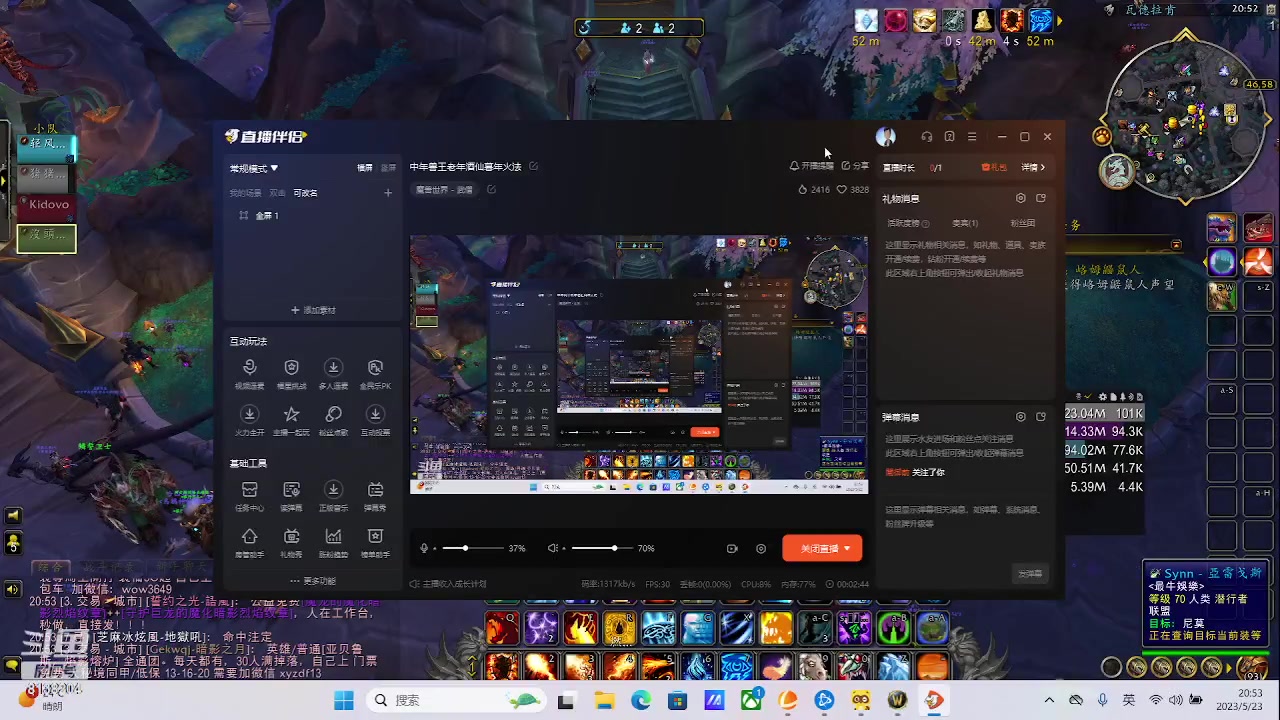Click the headset customer service icon
Image resolution: width=1280 pixels, height=720 pixels.
coord(927,137)
